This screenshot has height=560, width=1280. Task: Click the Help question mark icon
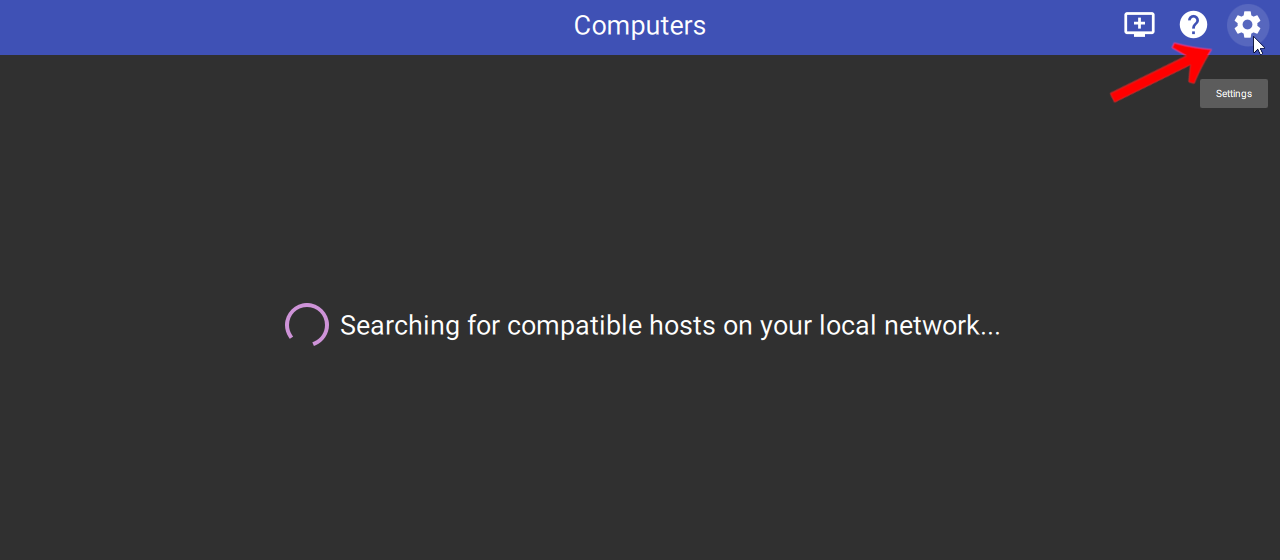(x=1193, y=25)
